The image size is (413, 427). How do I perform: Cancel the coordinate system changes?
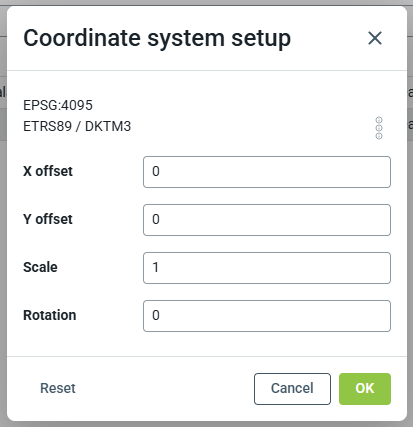(x=292, y=389)
